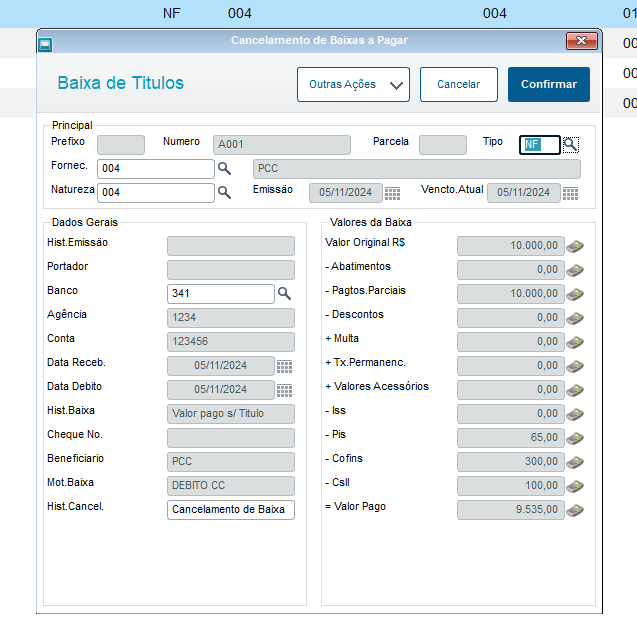Open calculator icon for Valores Acessórios
637x633 pixels.
point(575,390)
